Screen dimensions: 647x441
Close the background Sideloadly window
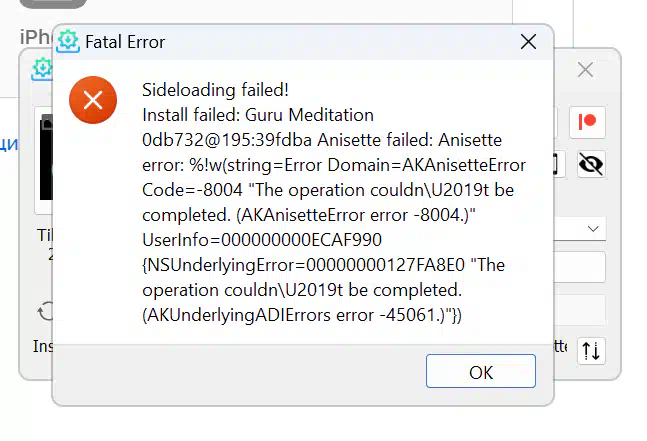click(x=585, y=70)
